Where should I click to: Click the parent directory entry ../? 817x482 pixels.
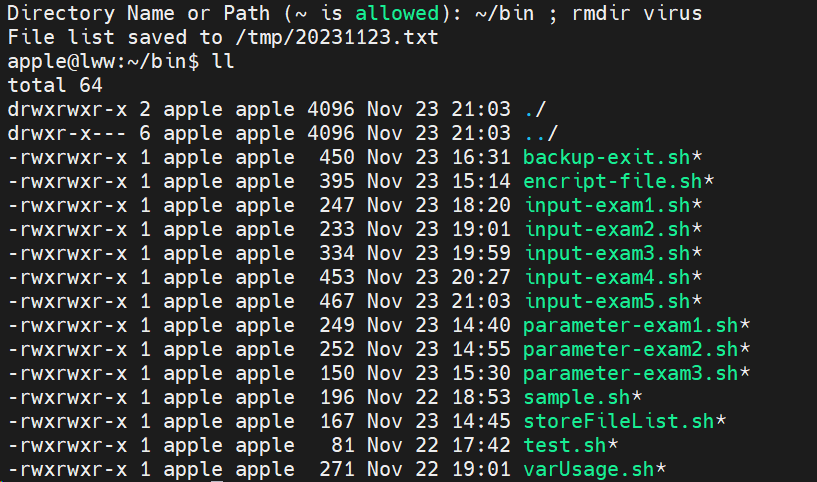[541, 133]
